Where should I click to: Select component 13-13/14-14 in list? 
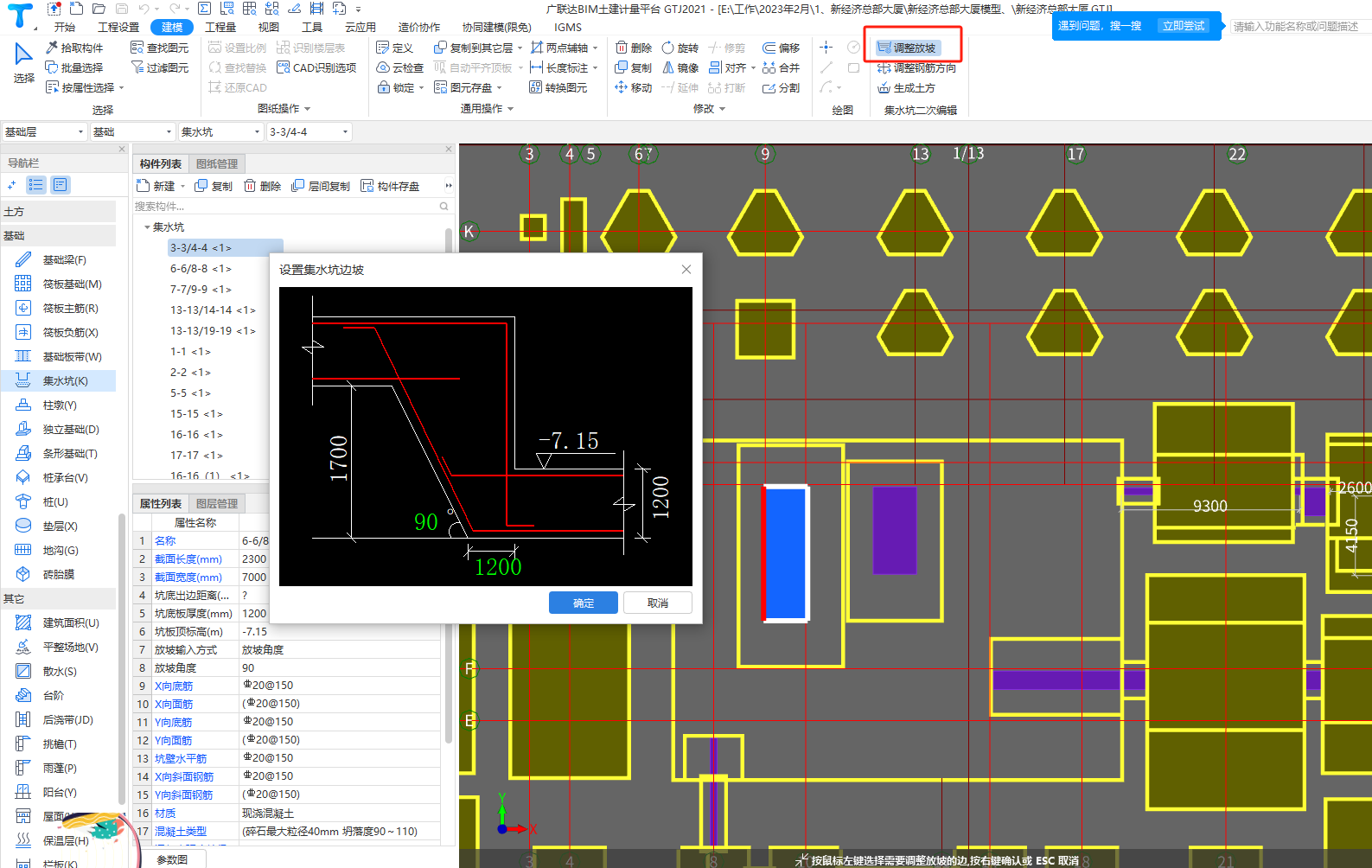click(x=213, y=310)
